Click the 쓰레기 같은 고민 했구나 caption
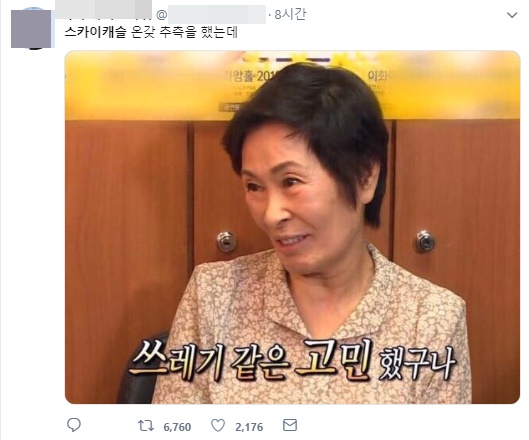Image resolution: width=529 pixels, height=440 pixels. click(292, 360)
